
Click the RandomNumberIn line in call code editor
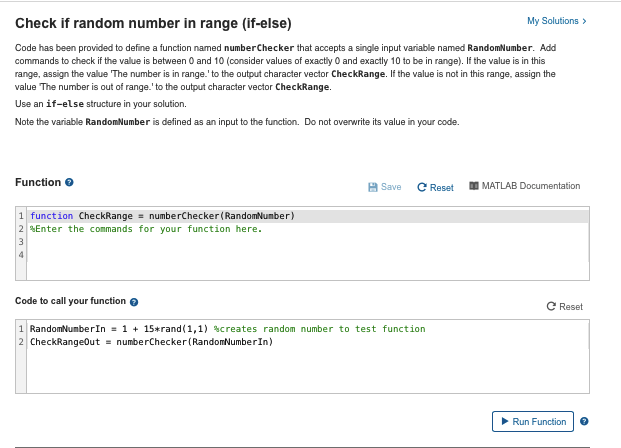pos(228,329)
